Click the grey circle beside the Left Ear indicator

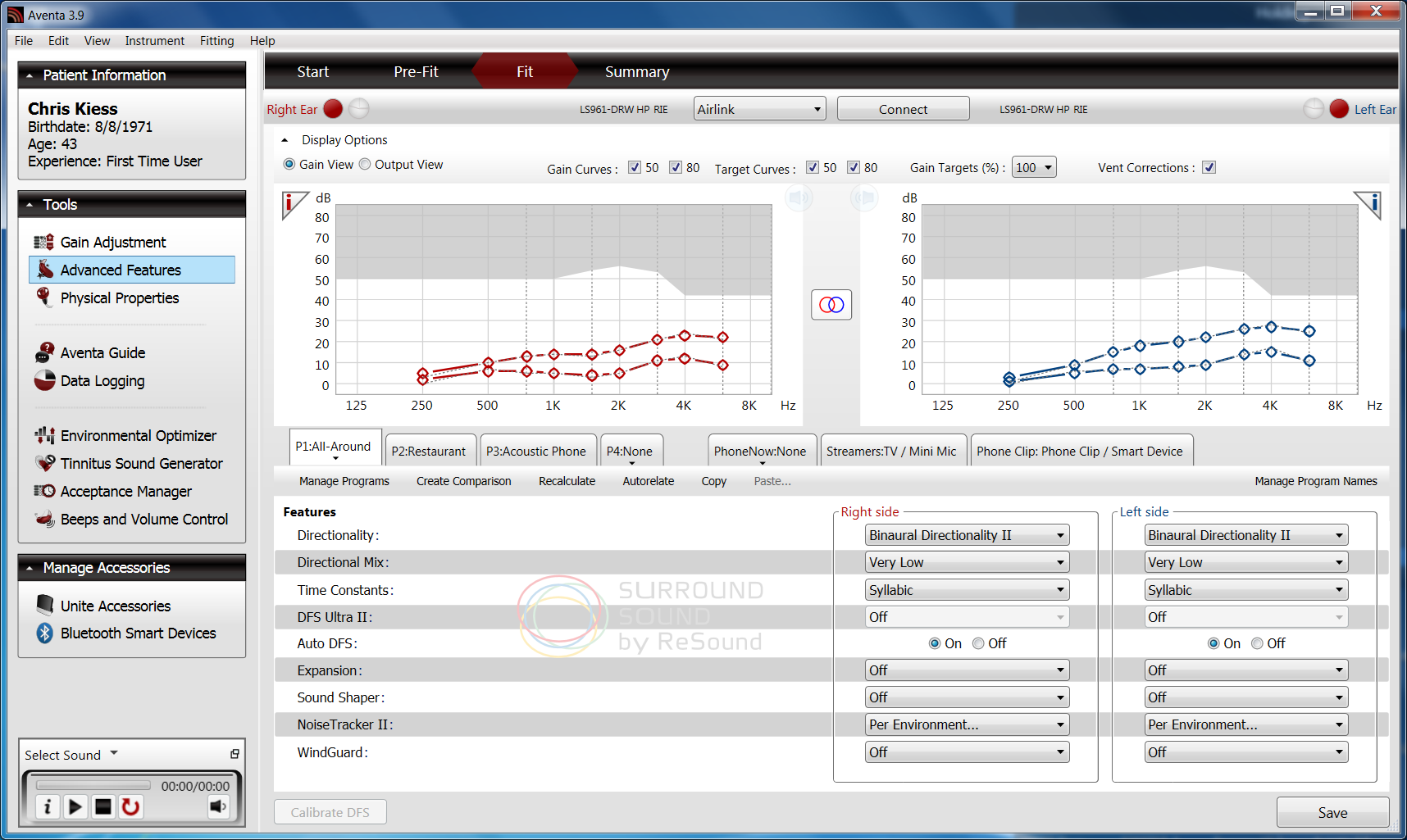pyautogui.click(x=1314, y=109)
